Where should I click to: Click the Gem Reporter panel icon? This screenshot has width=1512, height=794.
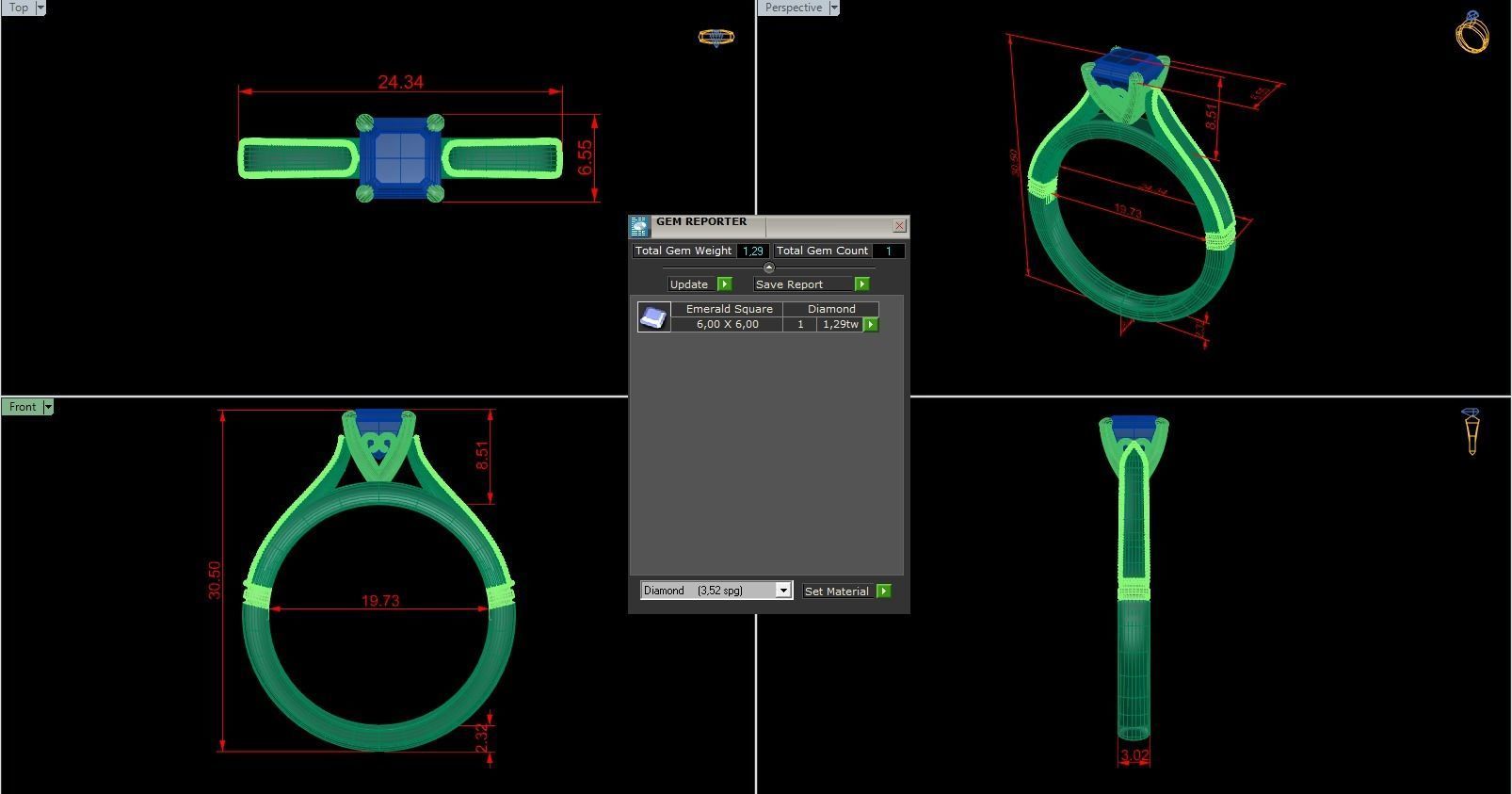(x=639, y=226)
